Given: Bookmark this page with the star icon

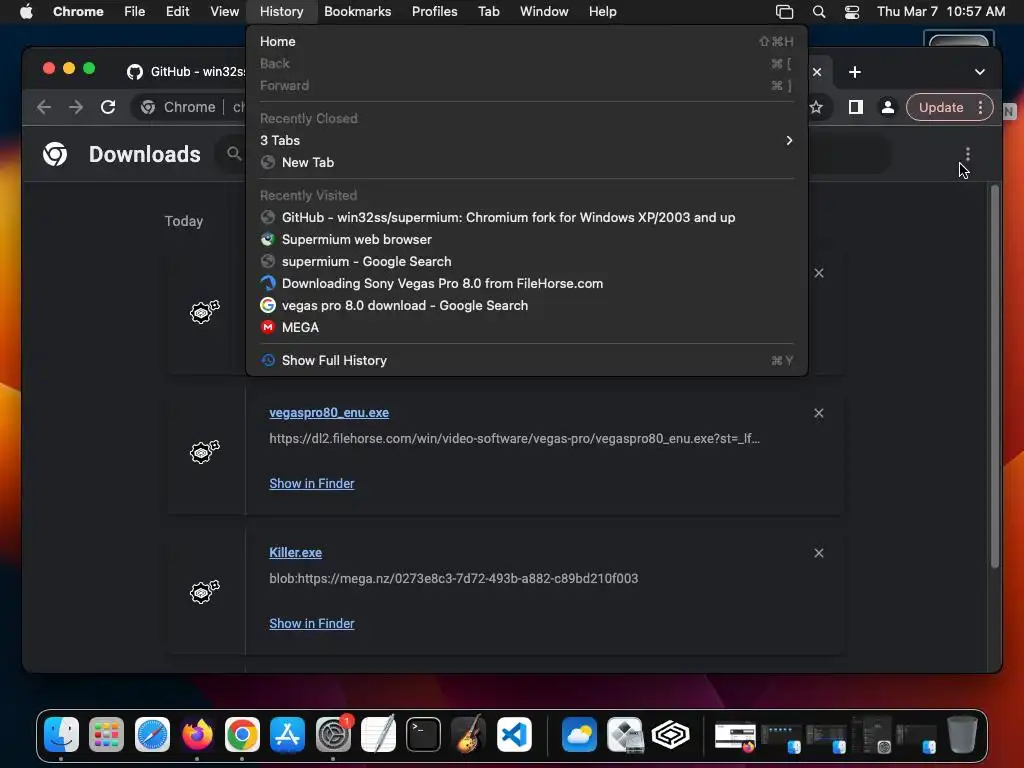Looking at the screenshot, I should tap(816, 107).
